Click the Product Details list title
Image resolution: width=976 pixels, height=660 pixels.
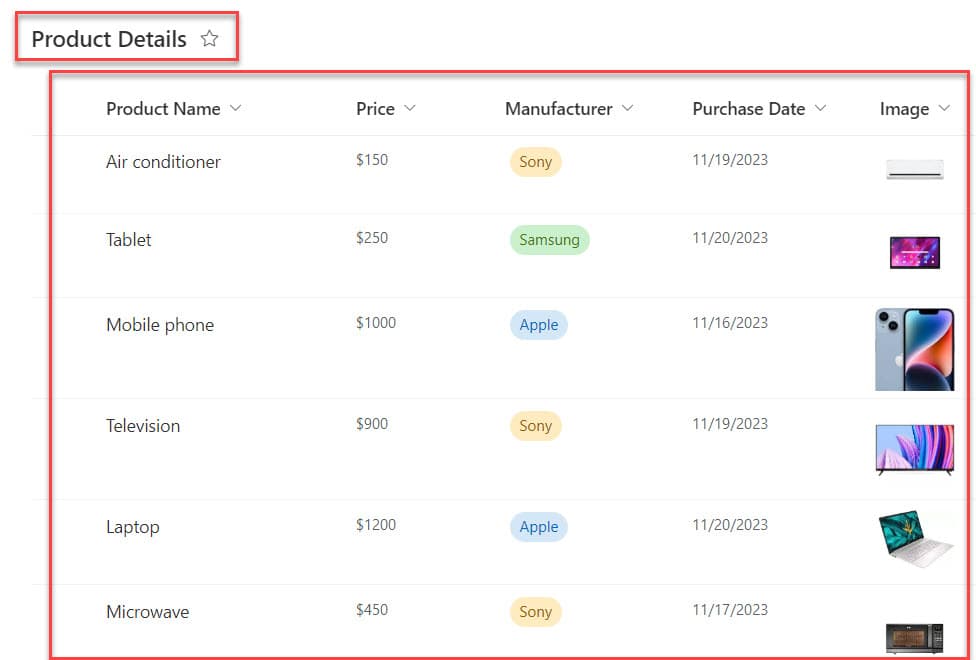(x=109, y=39)
